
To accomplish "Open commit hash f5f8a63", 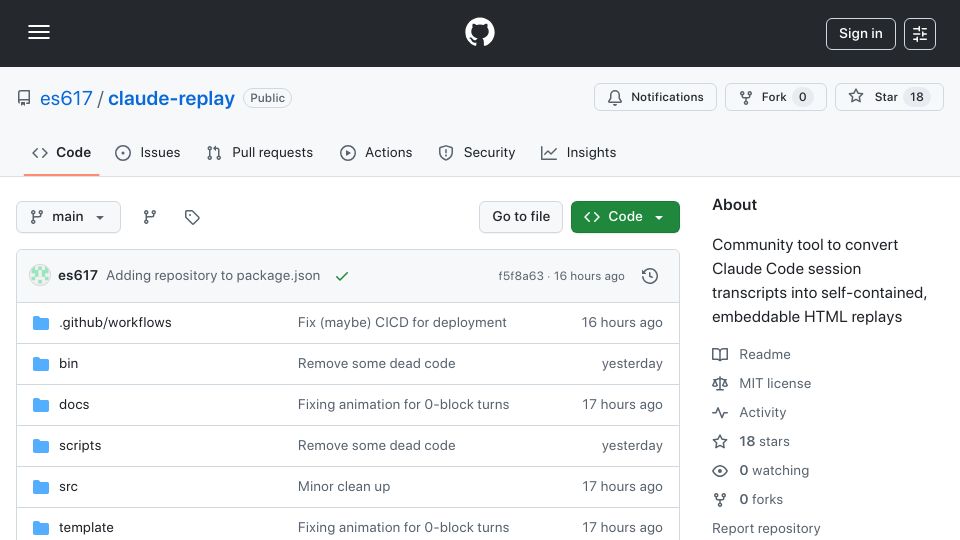I will [x=520, y=276].
